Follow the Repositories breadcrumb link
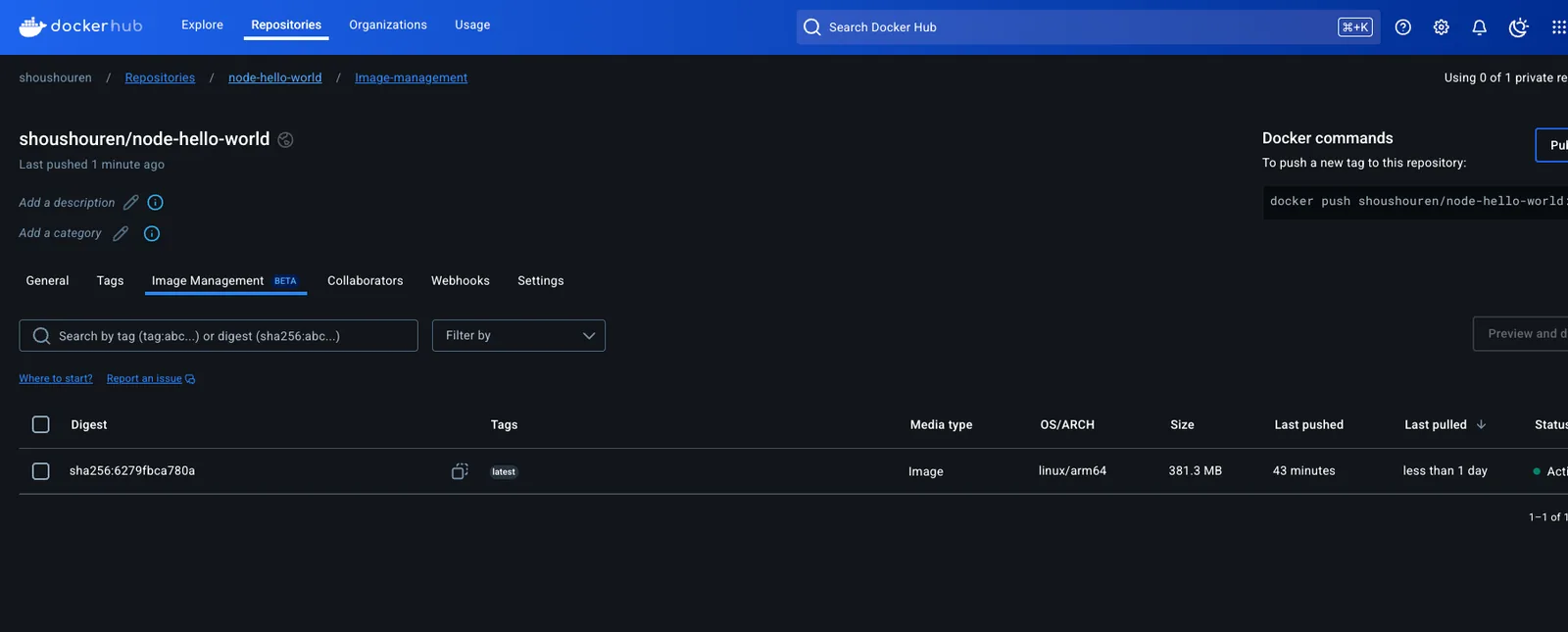The width and height of the screenshot is (1568, 632). point(160,77)
